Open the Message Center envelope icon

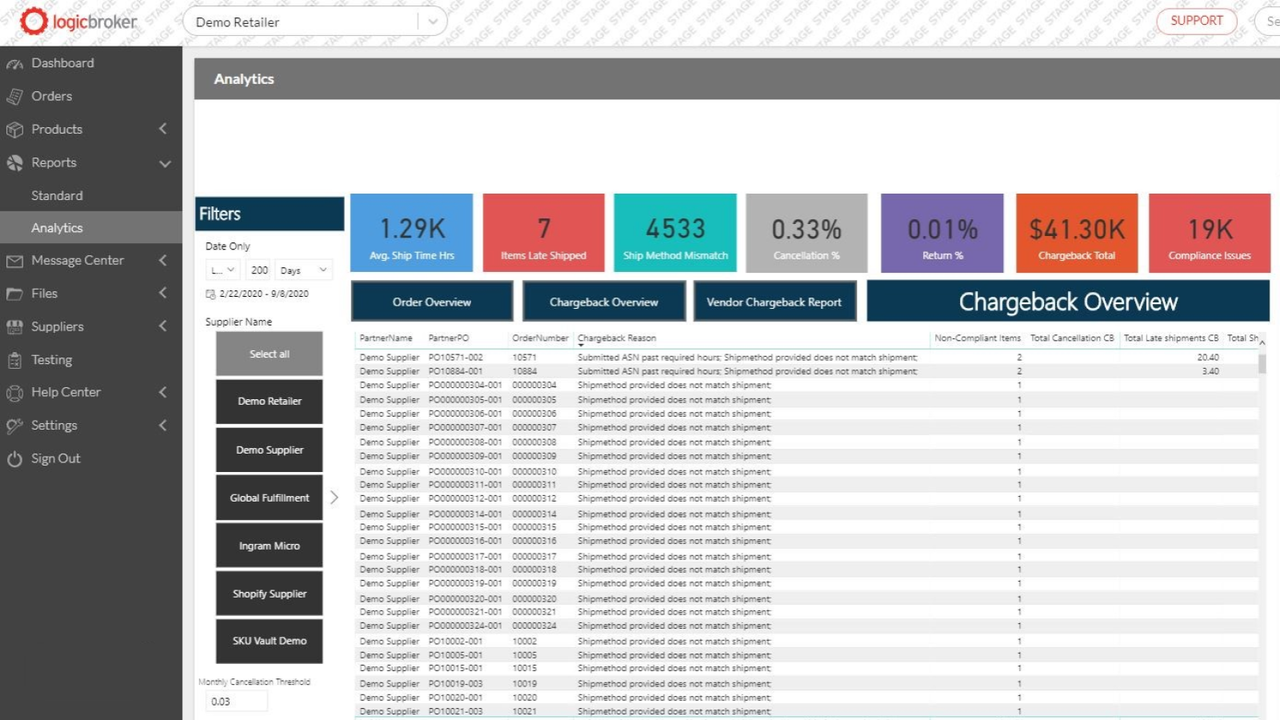(17, 260)
